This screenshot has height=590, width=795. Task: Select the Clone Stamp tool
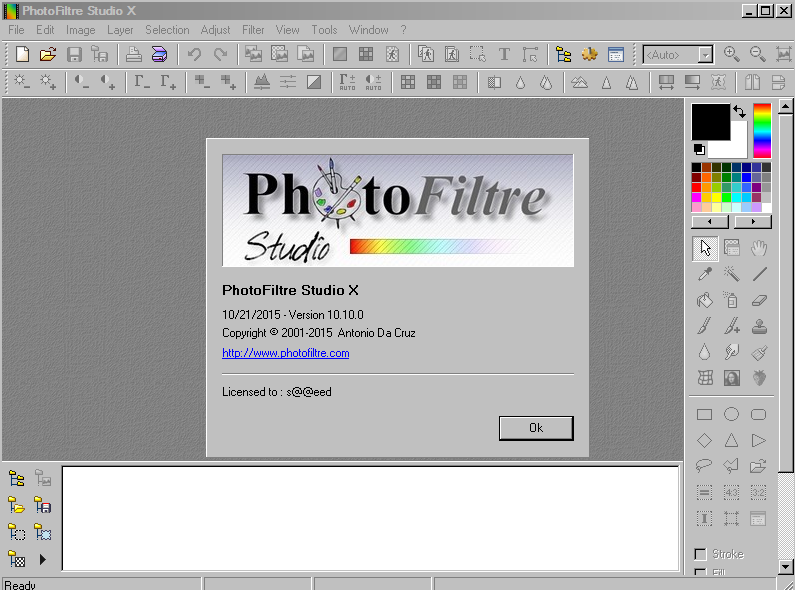click(759, 326)
